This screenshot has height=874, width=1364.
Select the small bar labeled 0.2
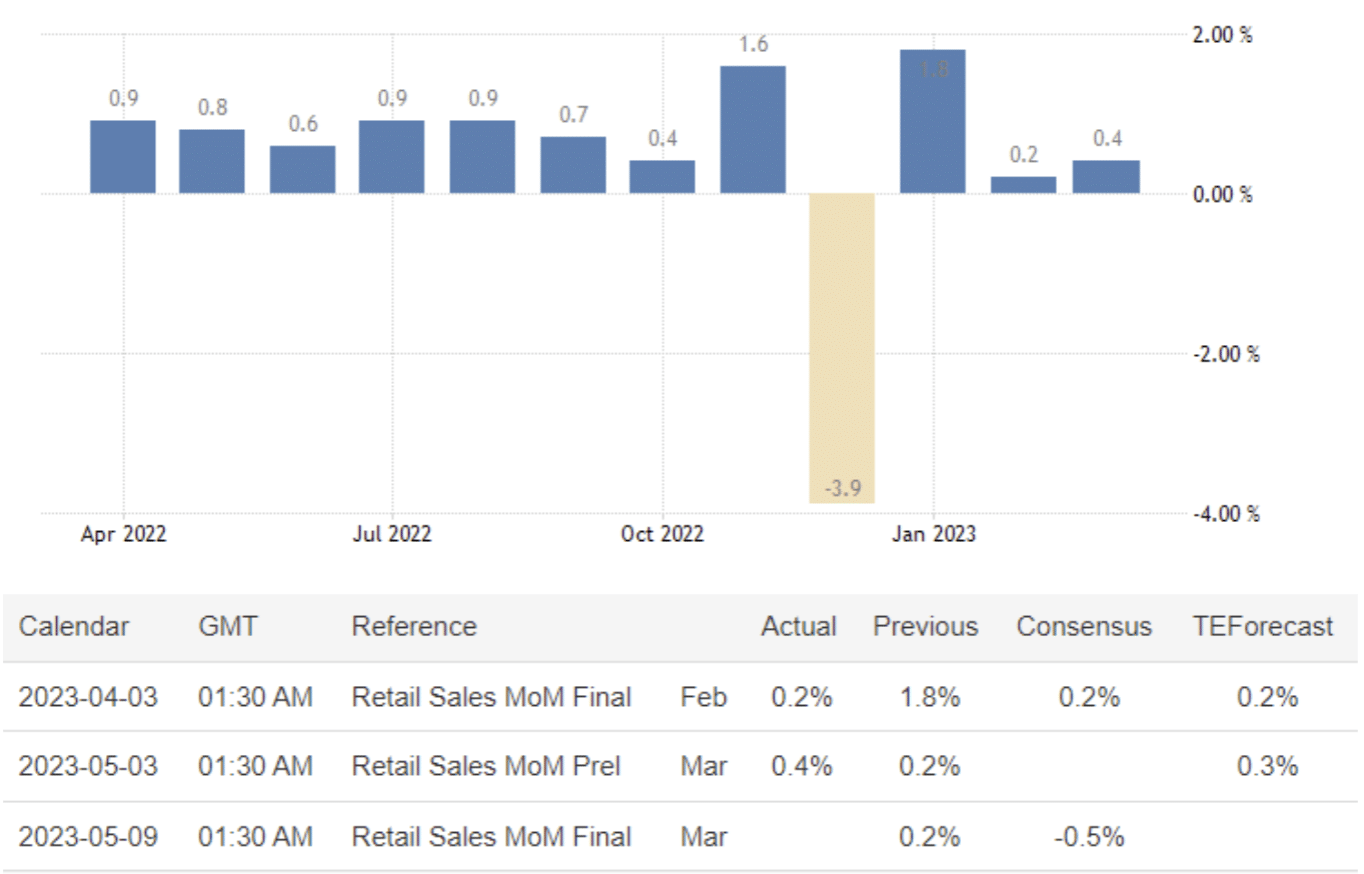[1023, 185]
